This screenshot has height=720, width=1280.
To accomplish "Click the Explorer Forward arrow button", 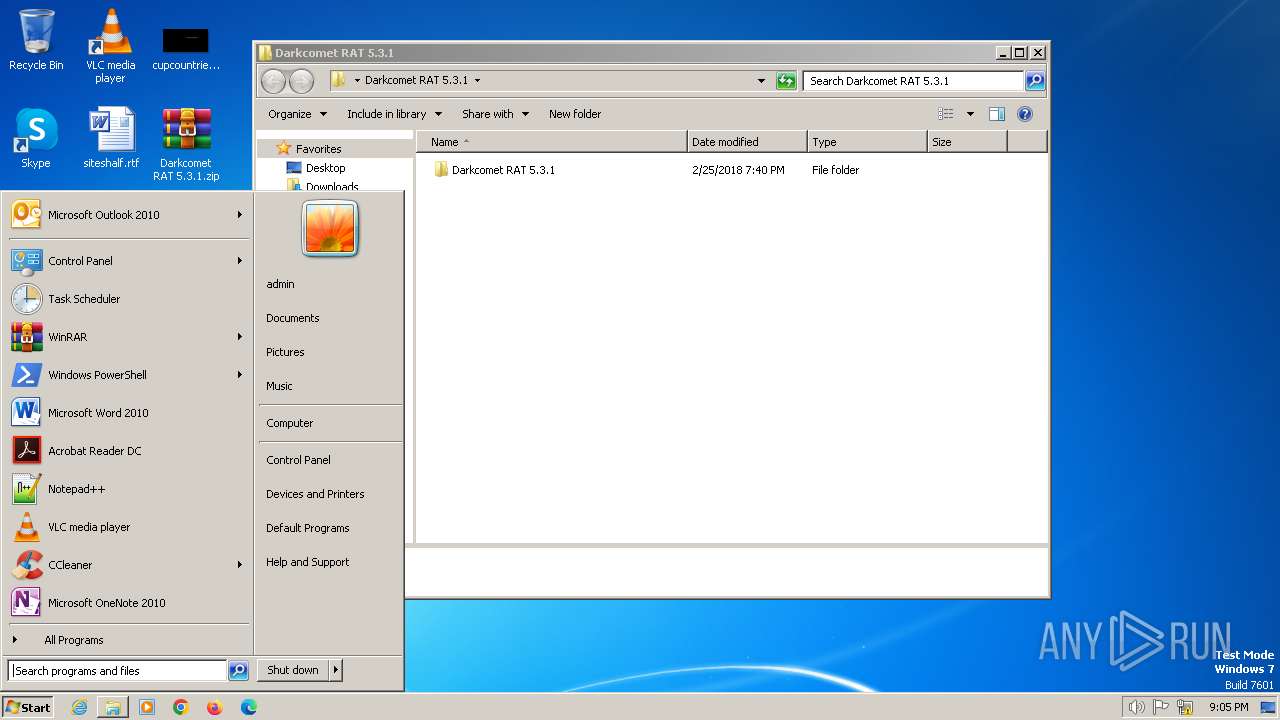I will (x=301, y=81).
